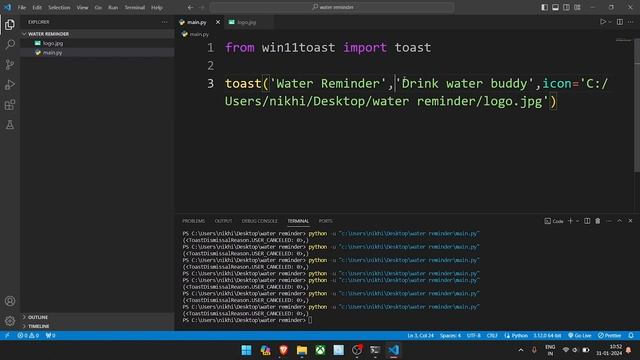Open the Extensions view
This screenshot has height=360, width=640.
pyautogui.click(x=10, y=105)
